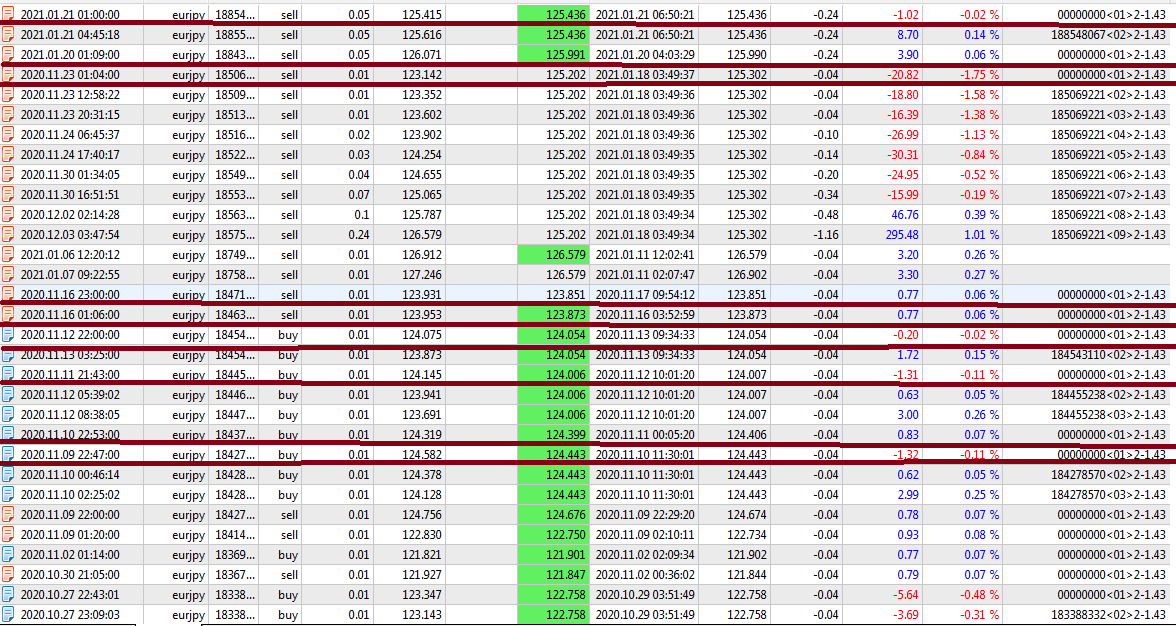Click the comment 185069221<09>2-1.43
The image size is (1176, 626).
tap(1108, 235)
